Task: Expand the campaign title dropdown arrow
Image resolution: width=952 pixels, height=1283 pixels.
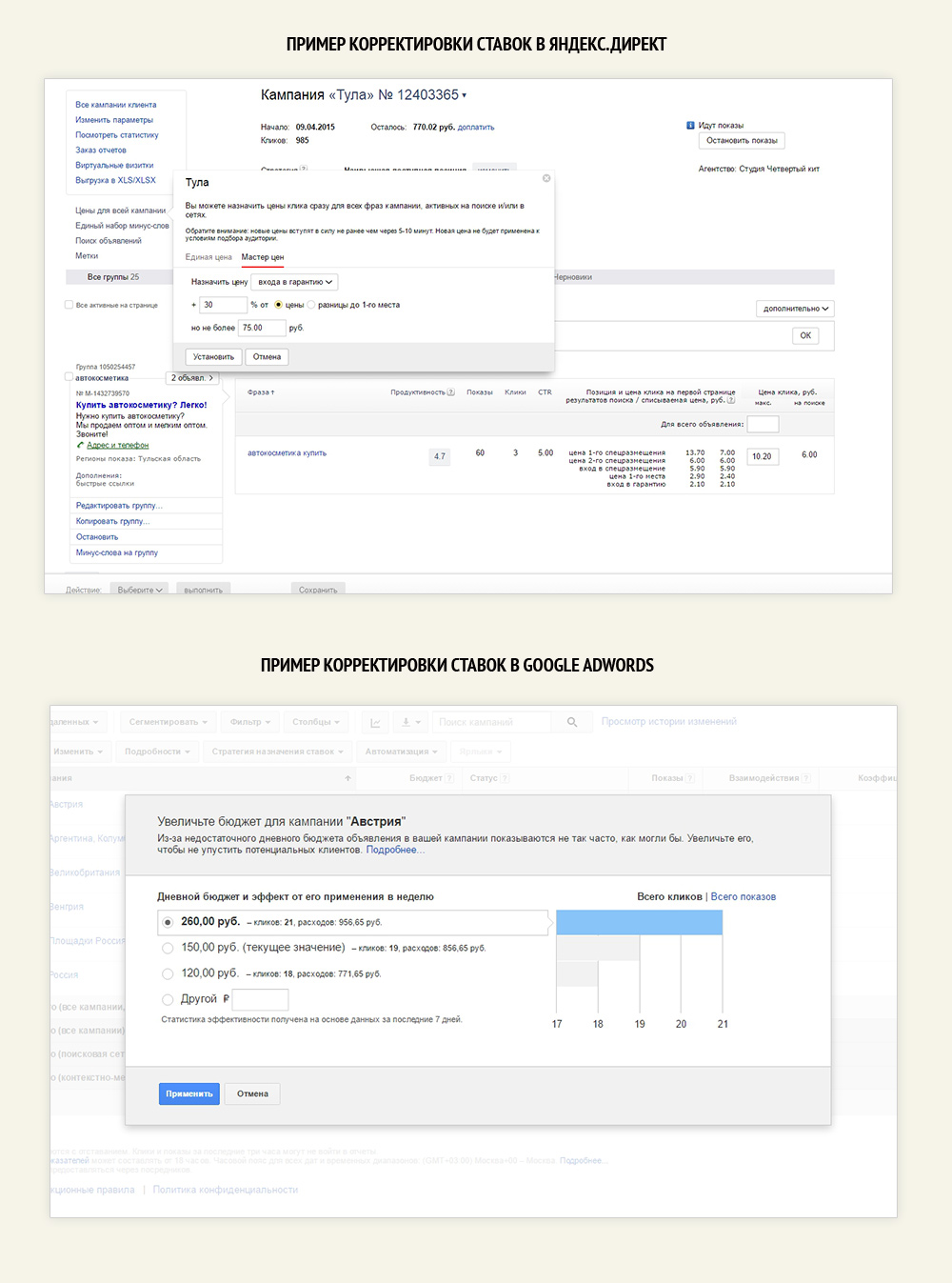Action: point(464,95)
